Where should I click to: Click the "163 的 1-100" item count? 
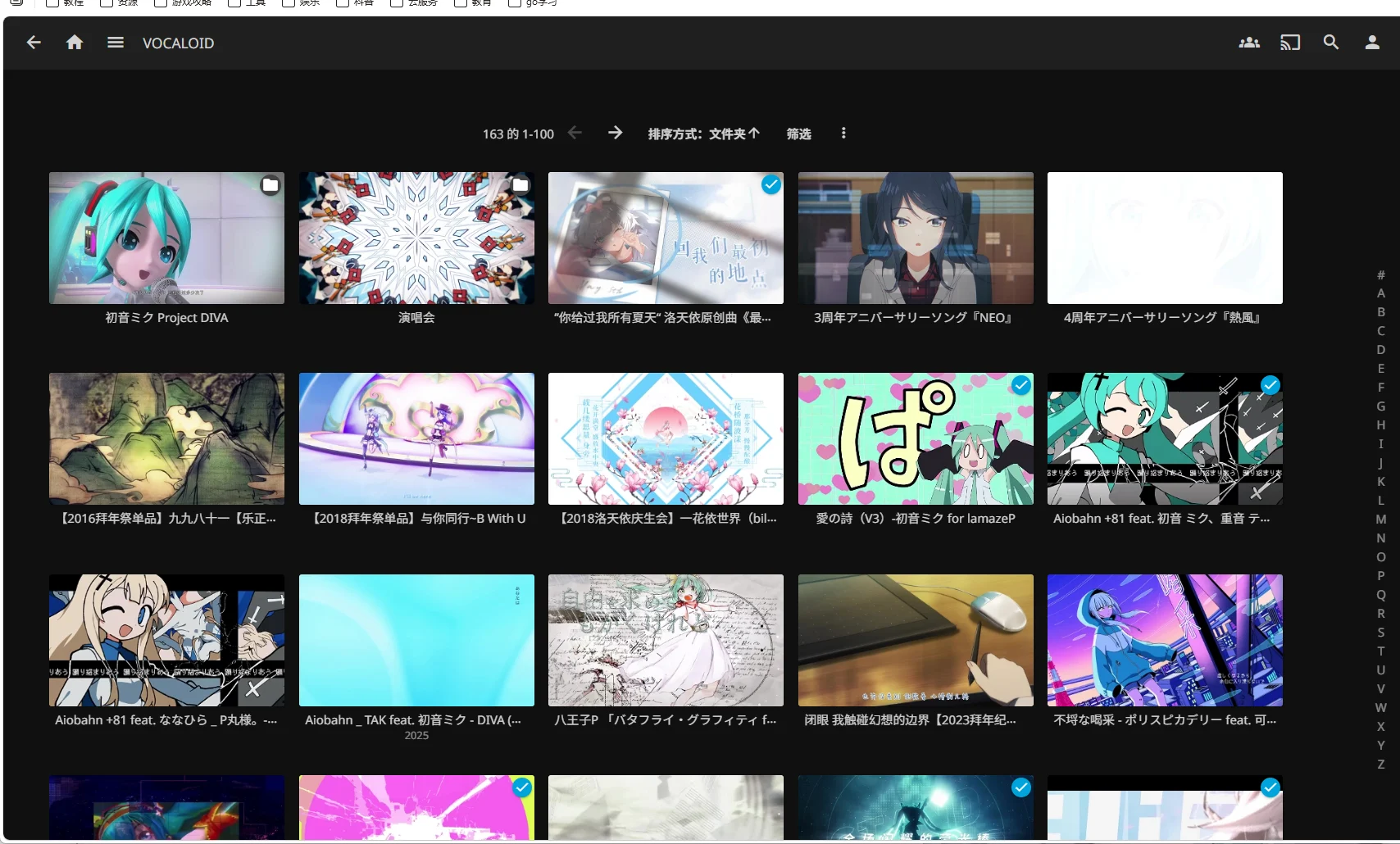coord(518,134)
